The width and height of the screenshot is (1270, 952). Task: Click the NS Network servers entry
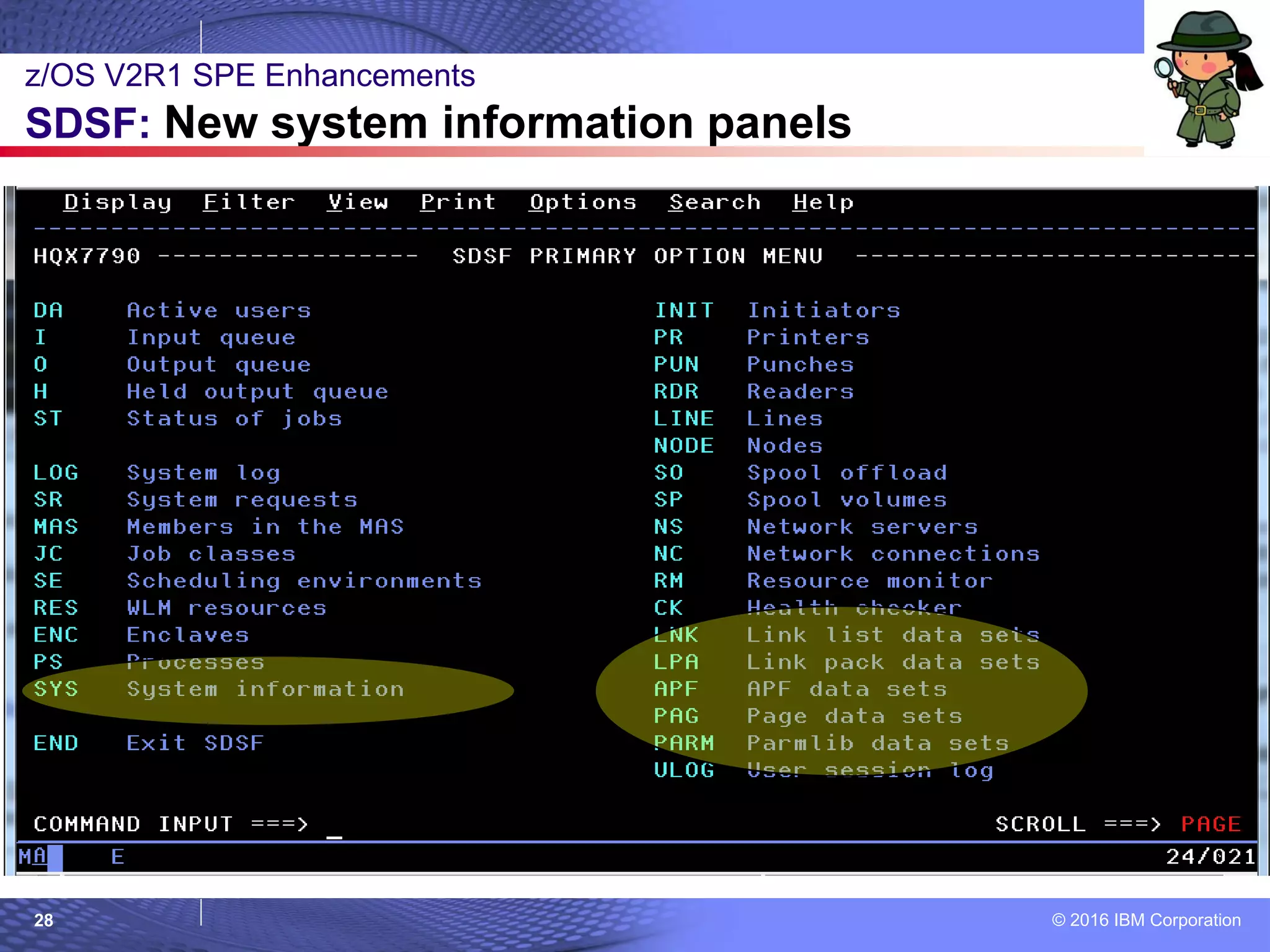[x=816, y=527]
